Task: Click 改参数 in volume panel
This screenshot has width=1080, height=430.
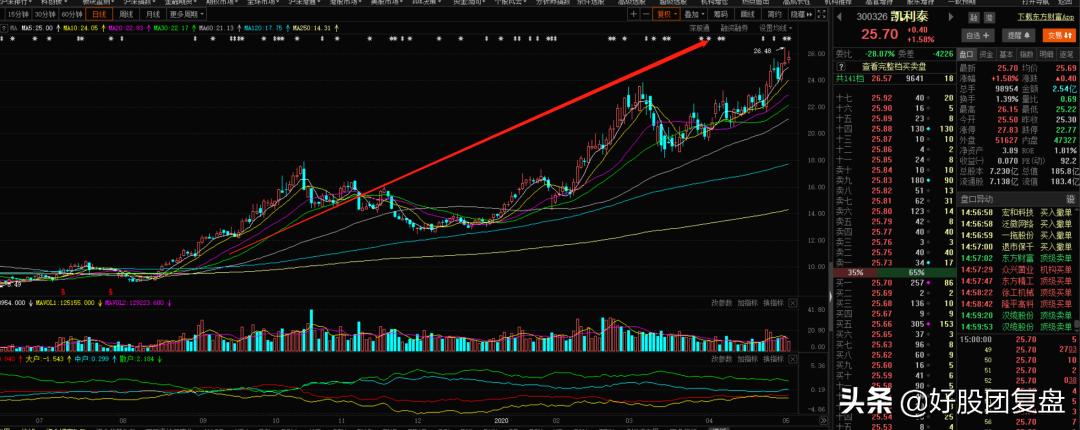Action: [x=722, y=303]
